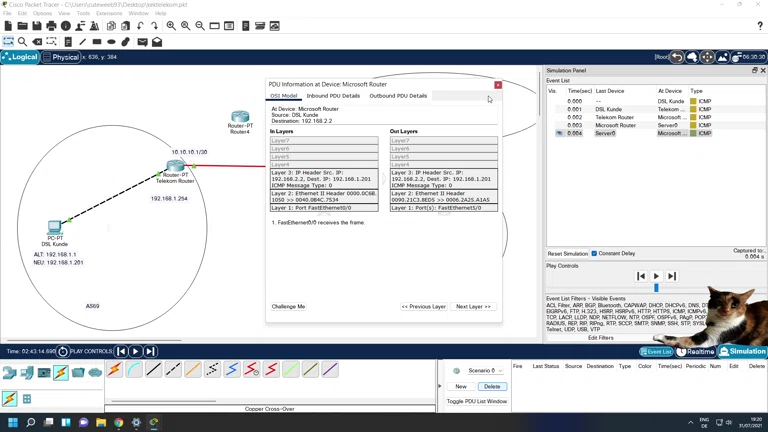Screen dimensions: 768x432
Task: Click the Edit Filters button
Action: (x=601, y=338)
